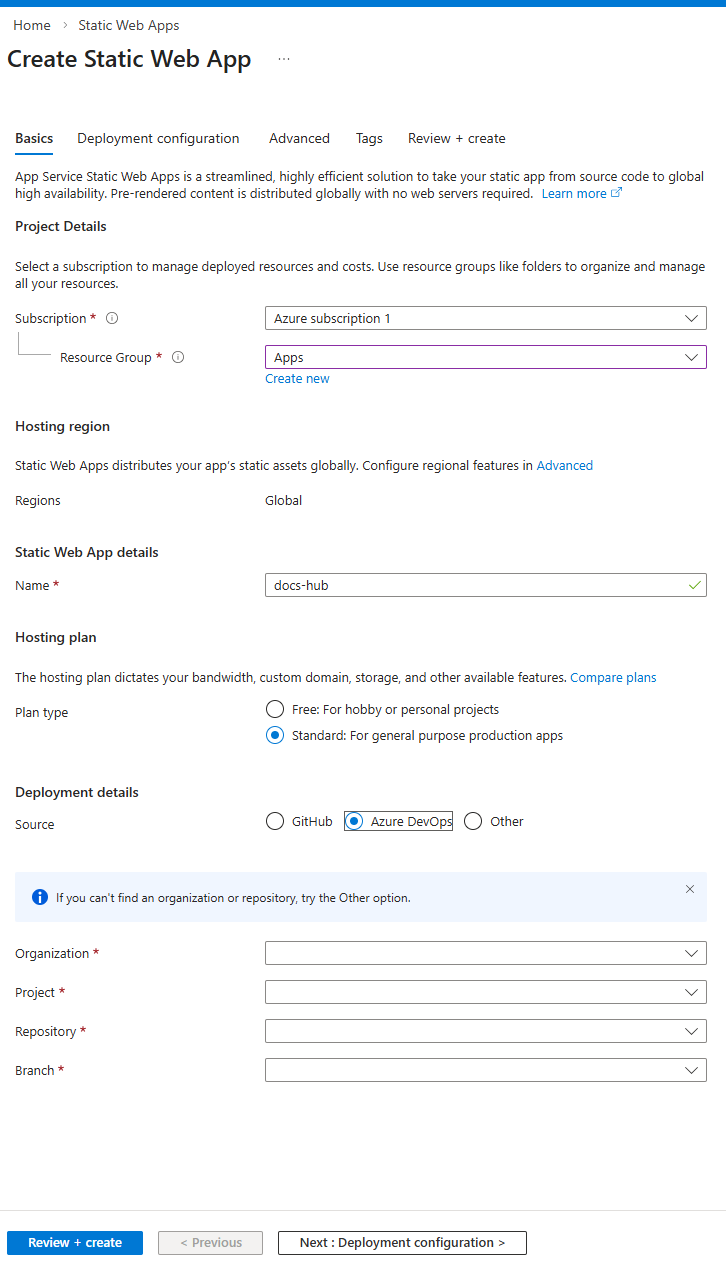Switch to the Advanced tab

[x=299, y=139]
